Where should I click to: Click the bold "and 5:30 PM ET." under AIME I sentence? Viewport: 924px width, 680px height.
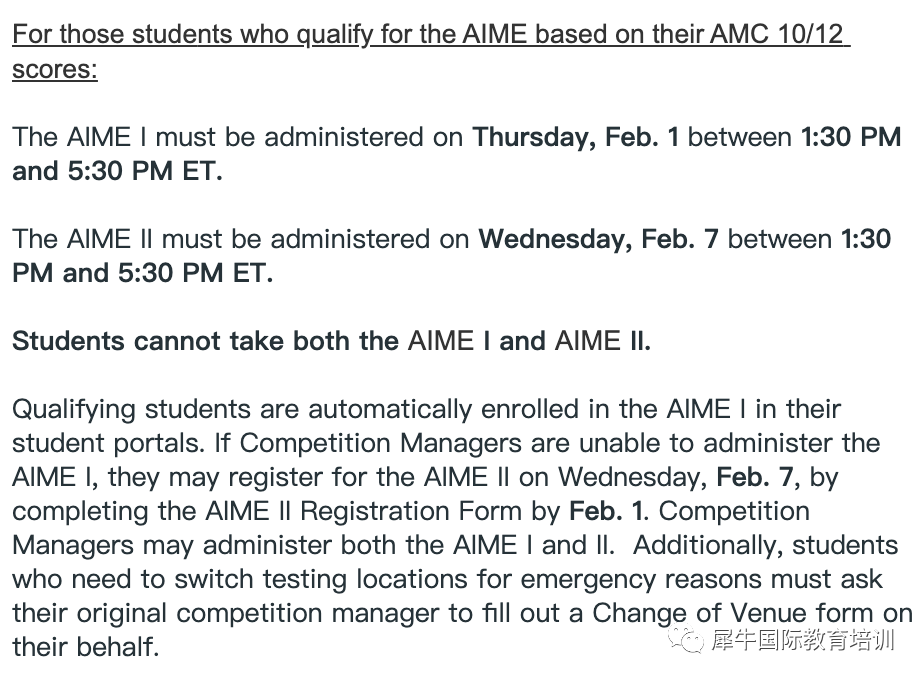(117, 171)
